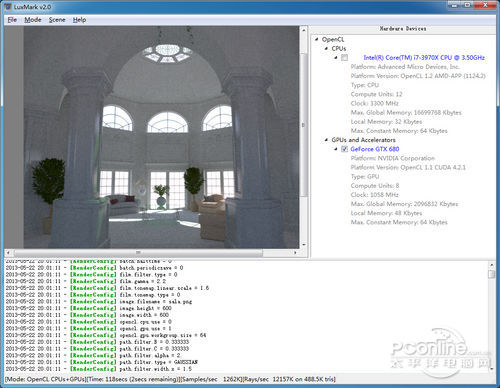Click the log panel scroll-down arrow
500x388 pixels.
(492, 369)
